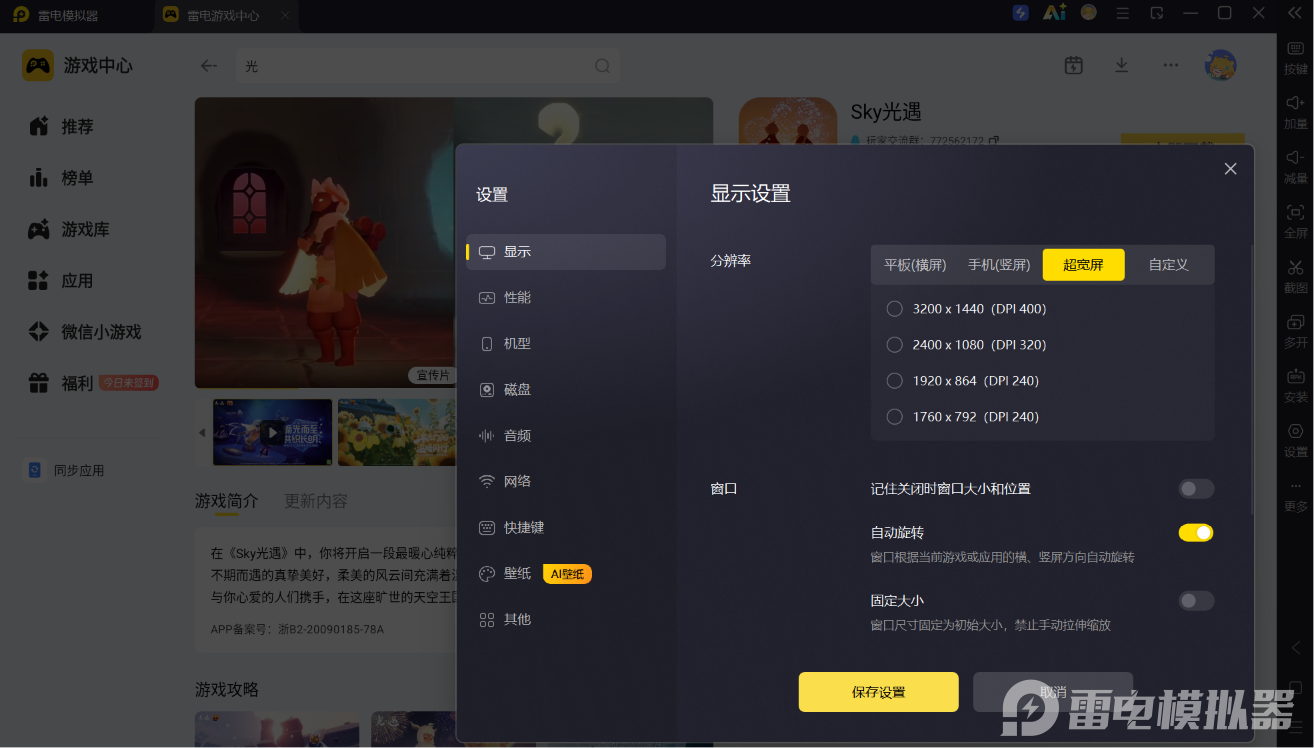Go back with the arrow beside search box
The width and height of the screenshot is (1314, 748).
(x=208, y=66)
